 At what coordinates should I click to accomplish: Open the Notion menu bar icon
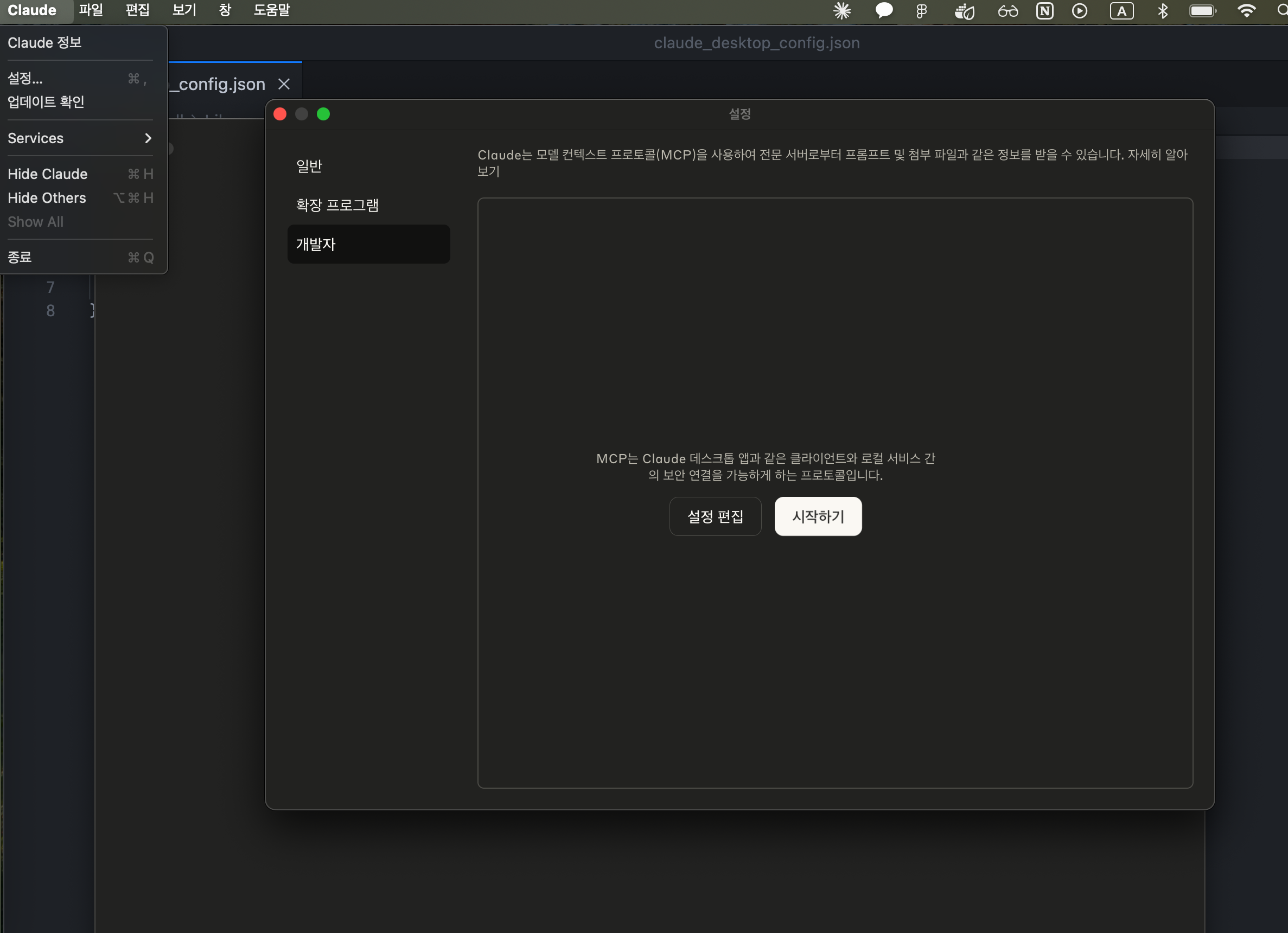[1044, 11]
